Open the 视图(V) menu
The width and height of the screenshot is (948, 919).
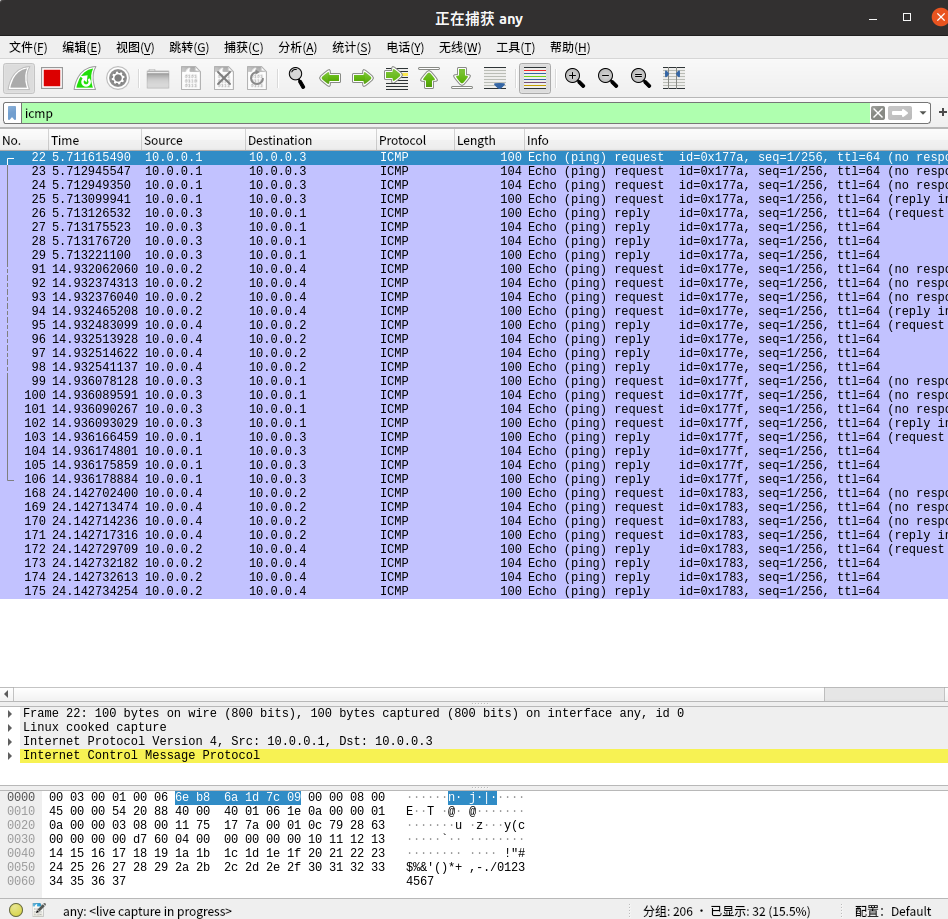click(135, 48)
